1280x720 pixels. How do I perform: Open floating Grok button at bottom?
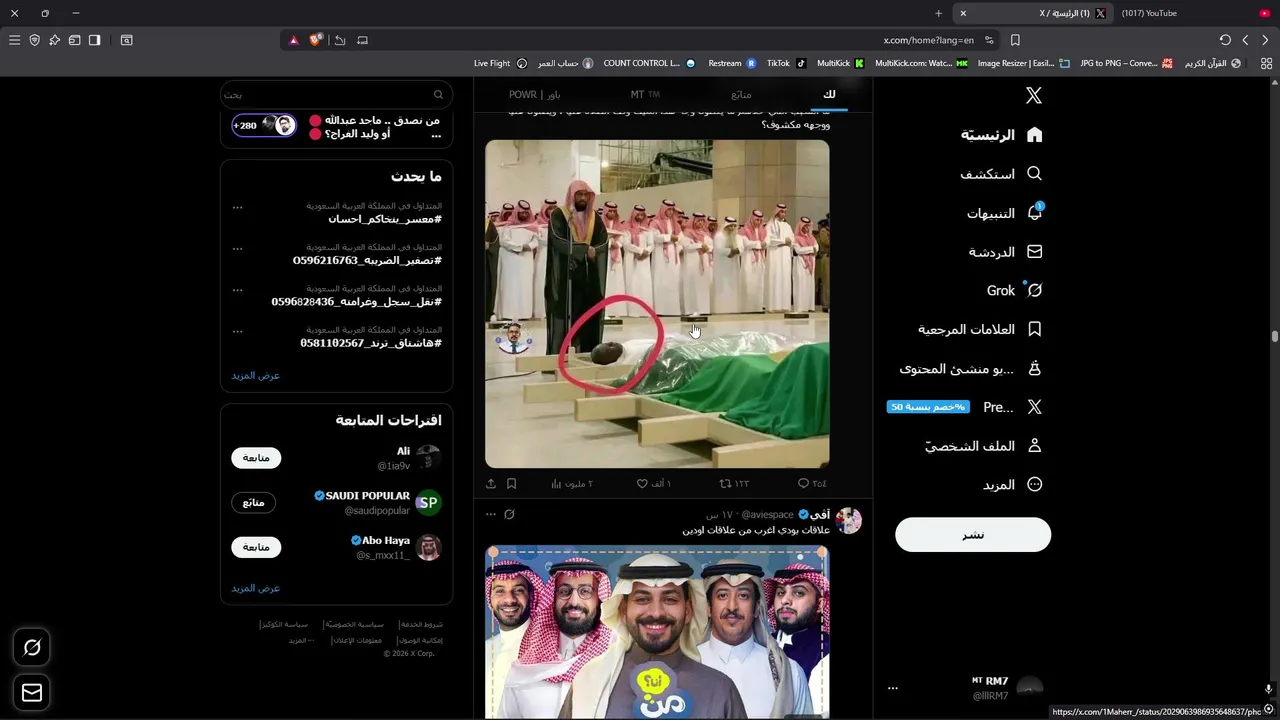pos(32,648)
